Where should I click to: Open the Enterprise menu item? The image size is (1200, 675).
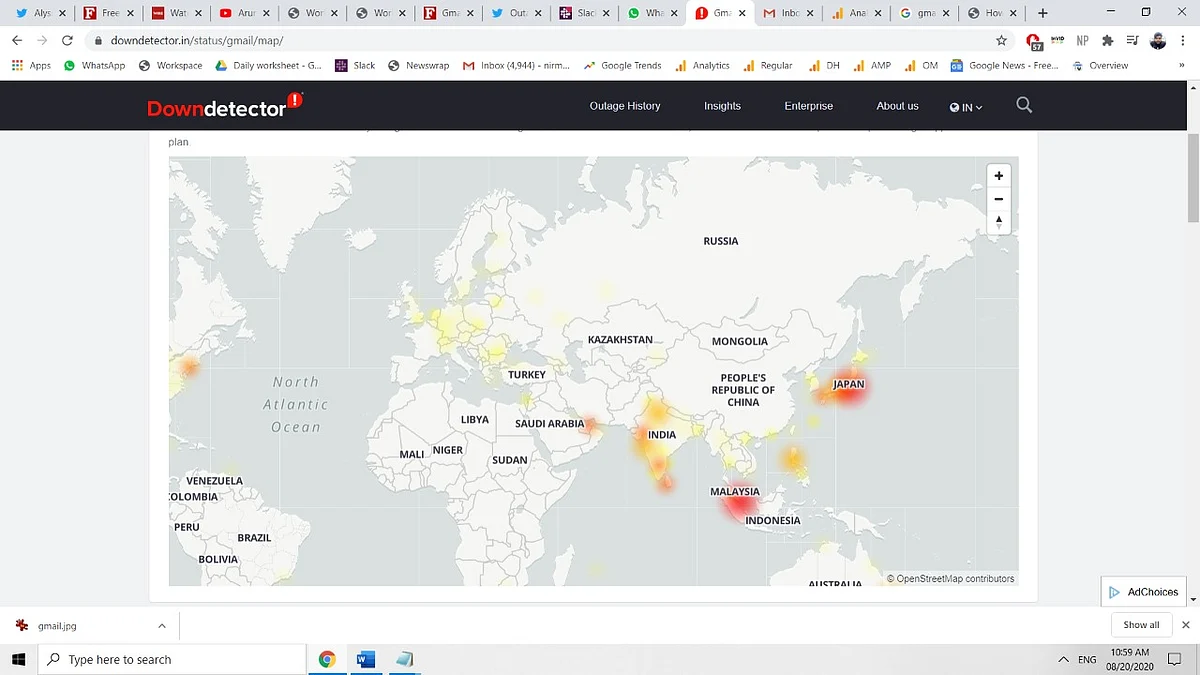coord(808,106)
